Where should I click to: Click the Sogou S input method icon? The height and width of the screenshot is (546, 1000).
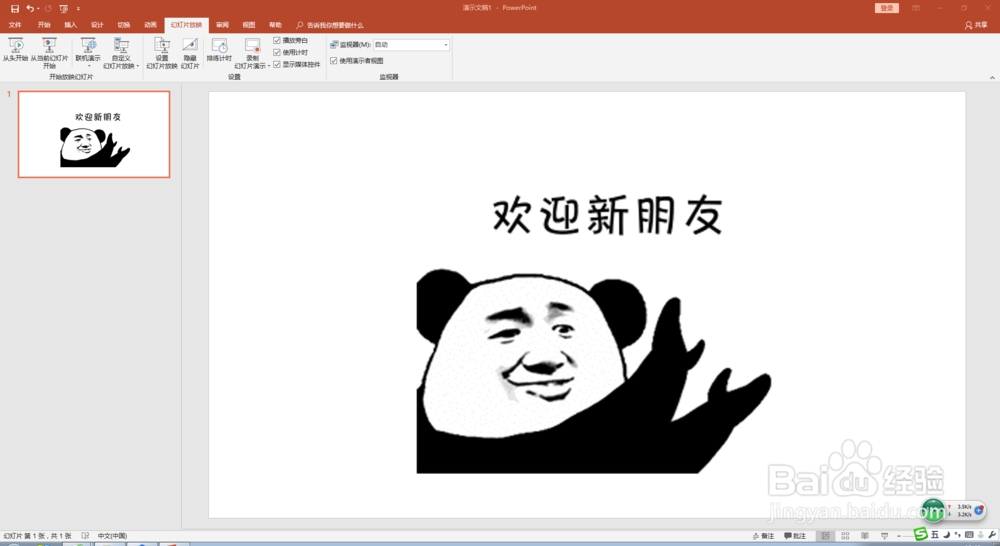pyautogui.click(x=920, y=534)
